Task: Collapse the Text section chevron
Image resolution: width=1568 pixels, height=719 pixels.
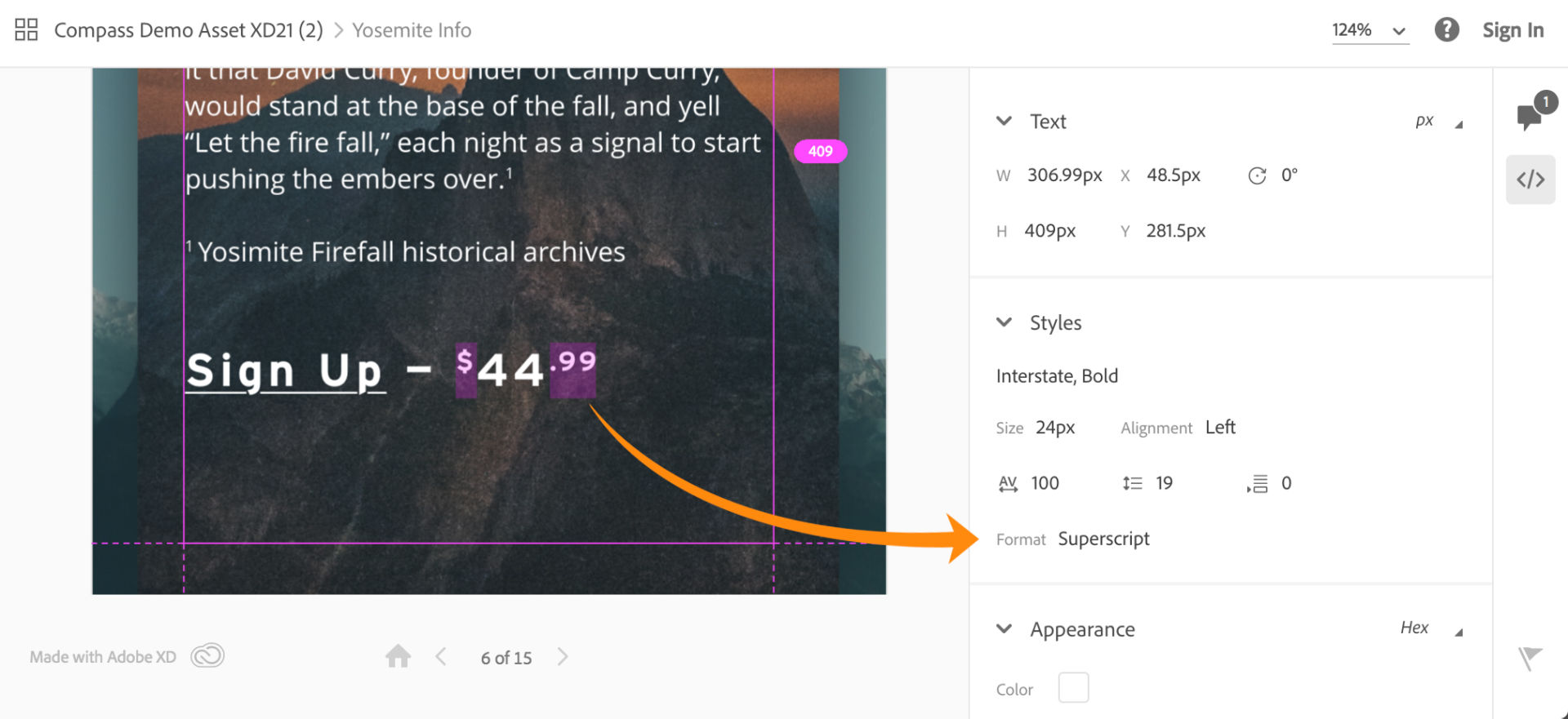Action: (x=1004, y=122)
